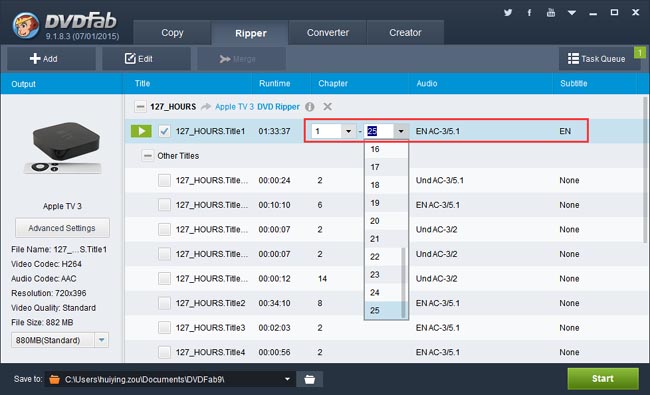Open the Facebook link icon
This screenshot has width=650, height=395.
coord(529,12)
